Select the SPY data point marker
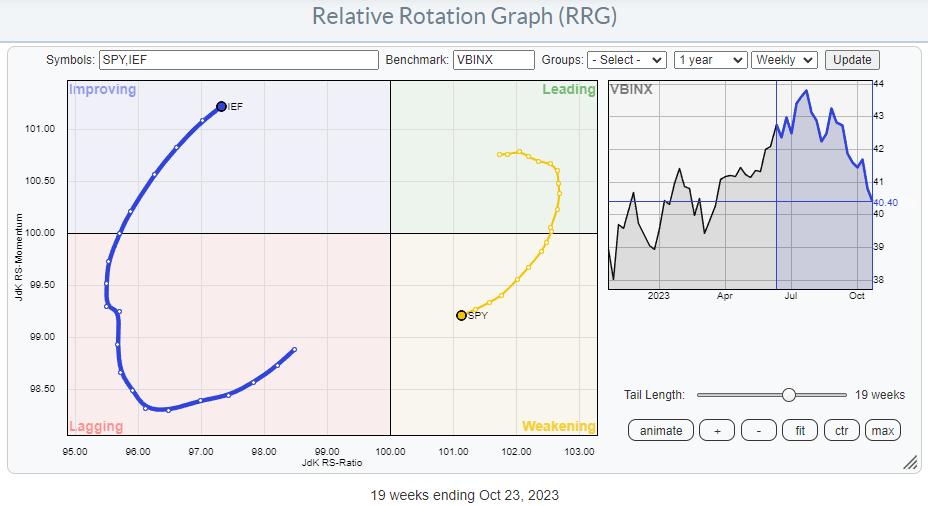 tap(461, 315)
